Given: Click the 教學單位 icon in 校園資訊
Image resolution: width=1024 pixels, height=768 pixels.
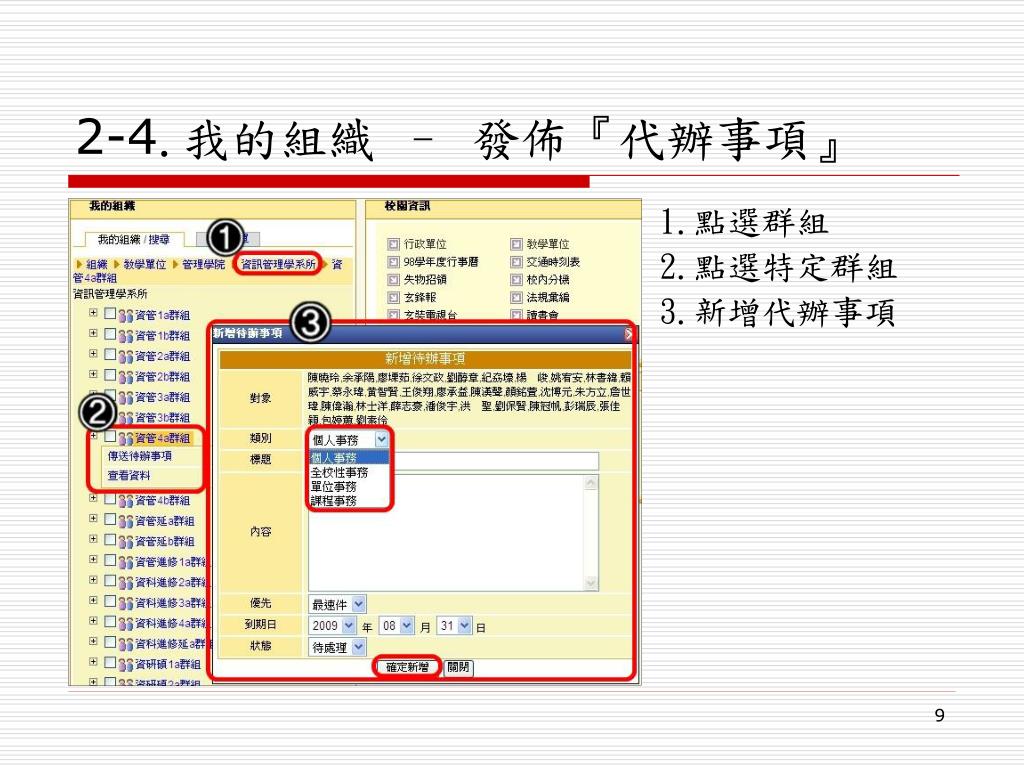Looking at the screenshot, I should pyautogui.click(x=517, y=244).
